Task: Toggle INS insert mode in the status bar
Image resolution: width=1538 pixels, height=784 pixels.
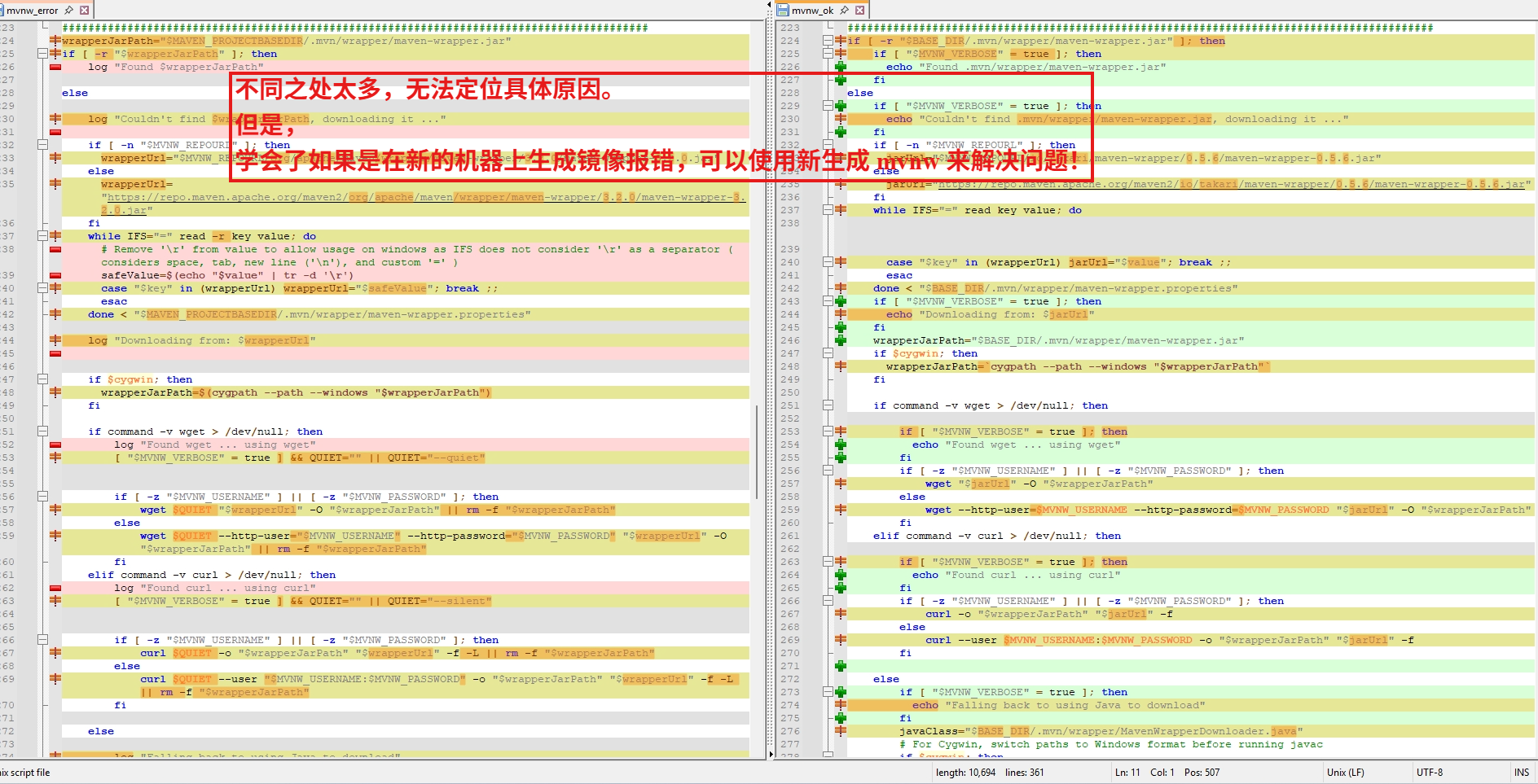Action: tap(1523, 772)
